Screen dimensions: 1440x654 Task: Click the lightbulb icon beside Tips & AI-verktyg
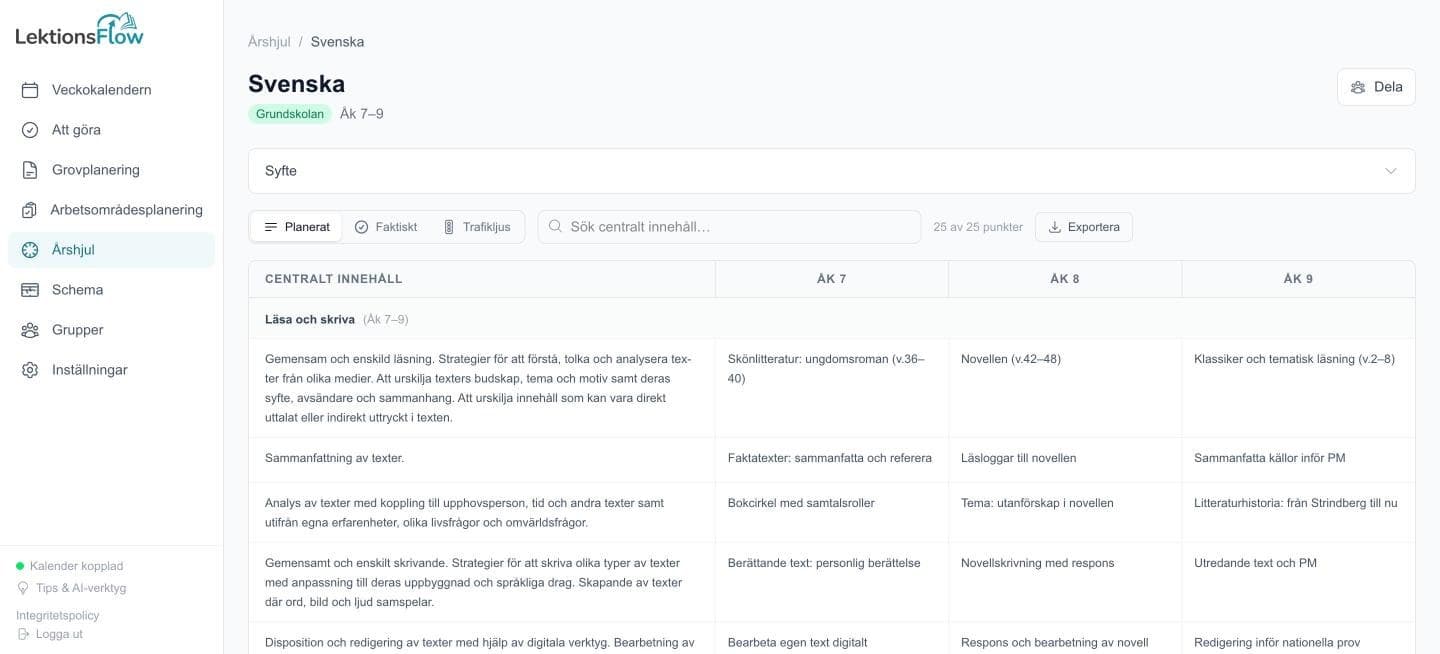(23, 588)
